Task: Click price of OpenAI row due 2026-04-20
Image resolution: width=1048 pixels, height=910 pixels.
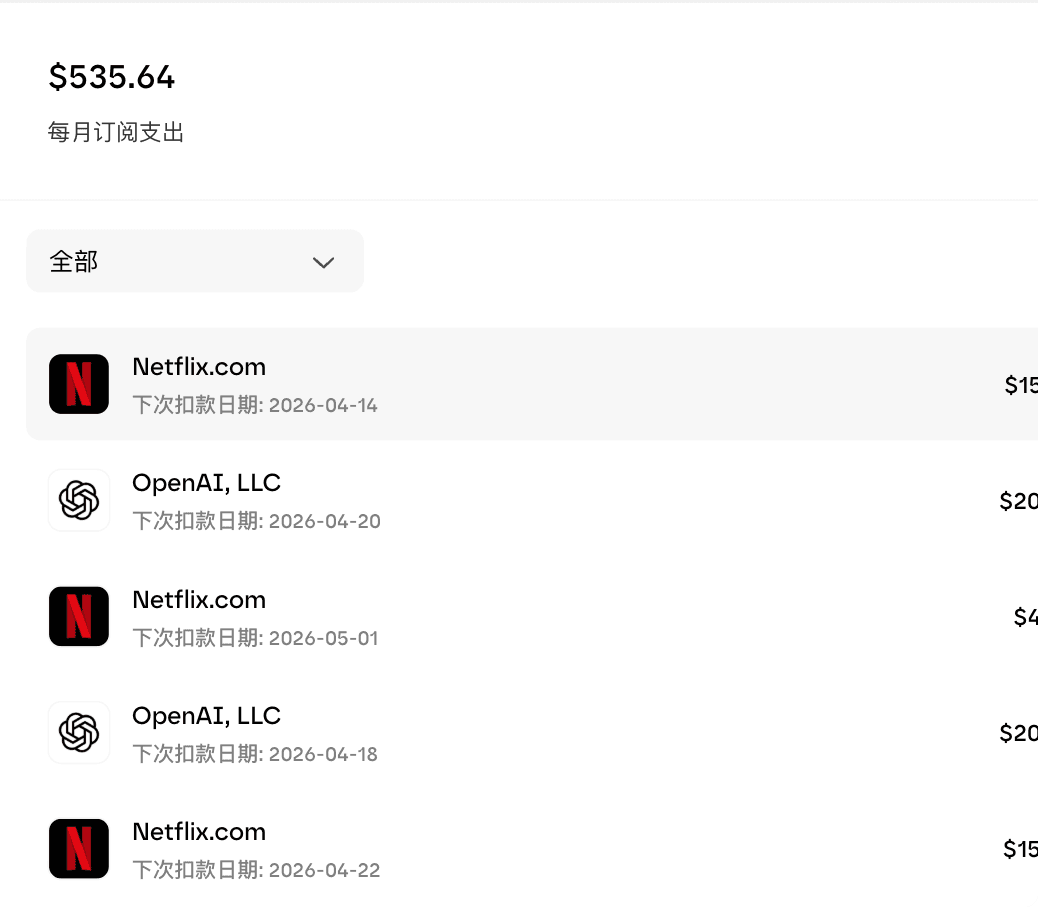Action: pos(1019,501)
